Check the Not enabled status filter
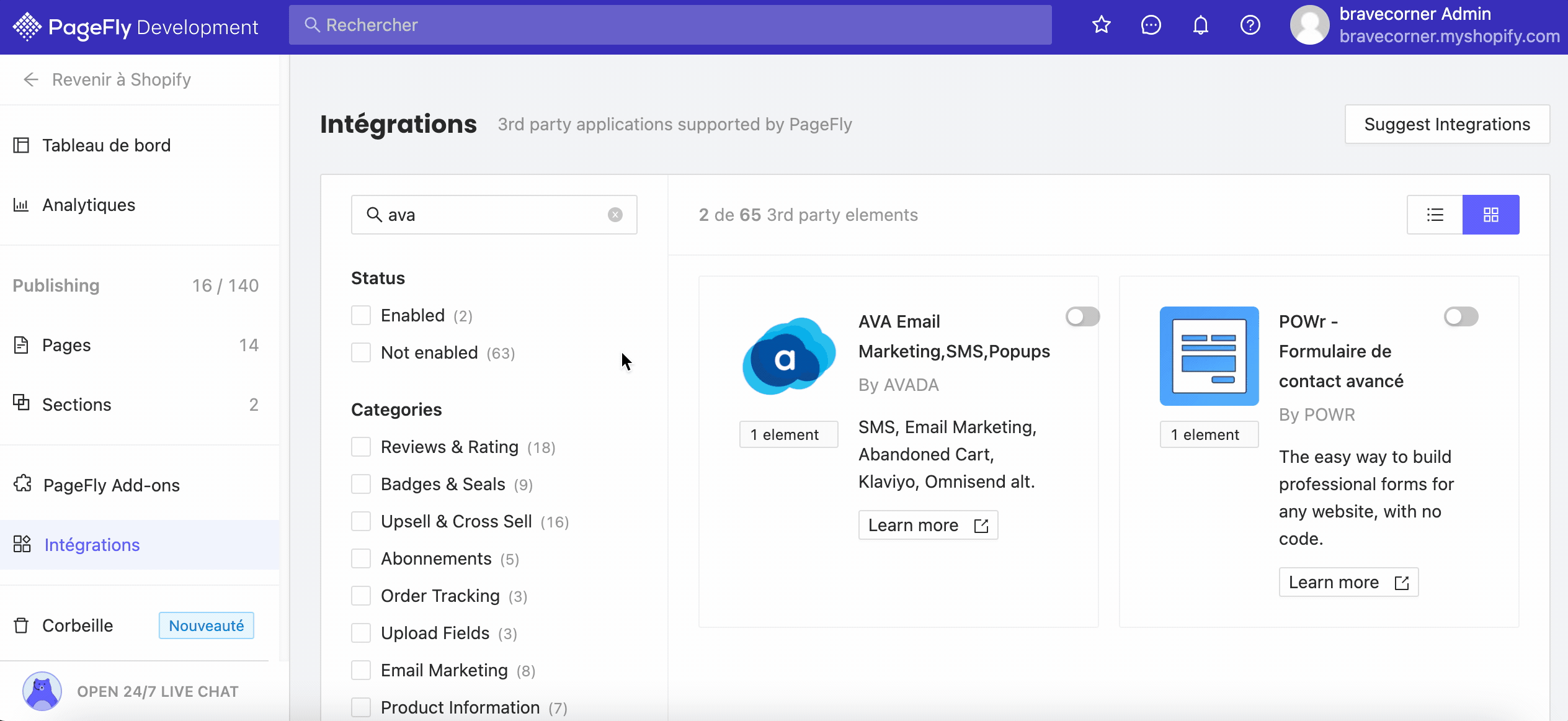Image resolution: width=1568 pixels, height=721 pixels. [361, 352]
